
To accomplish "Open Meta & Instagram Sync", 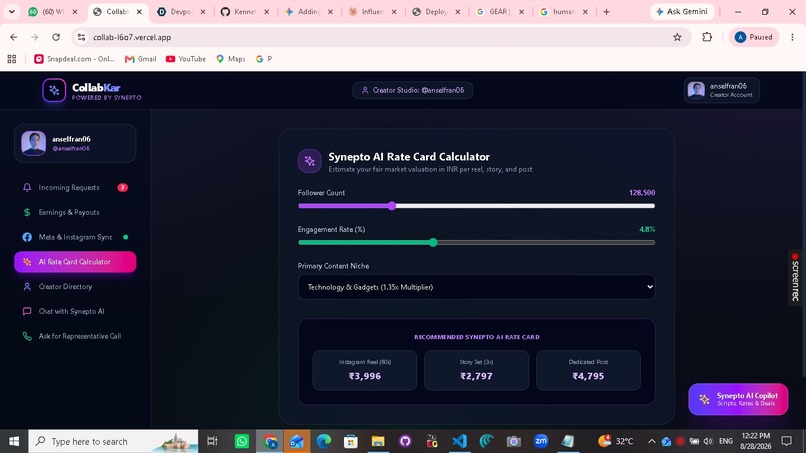I will (75, 237).
